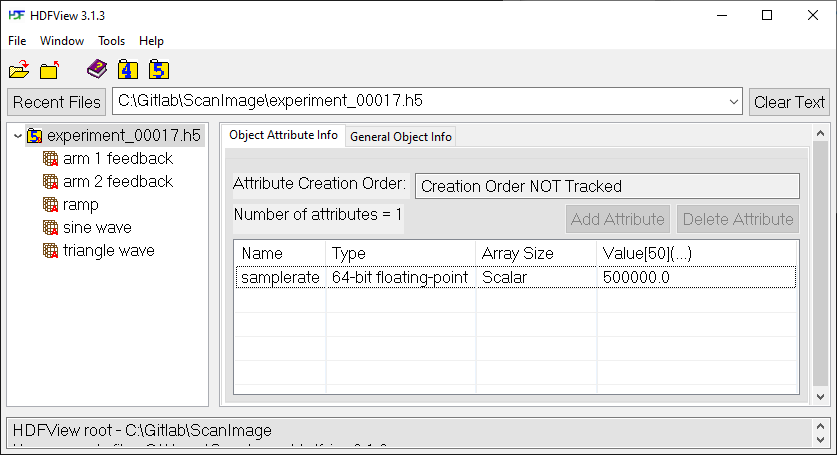Click the Attribute Creation Order label
Image resolution: width=837 pixels, height=455 pixels.
(319, 184)
